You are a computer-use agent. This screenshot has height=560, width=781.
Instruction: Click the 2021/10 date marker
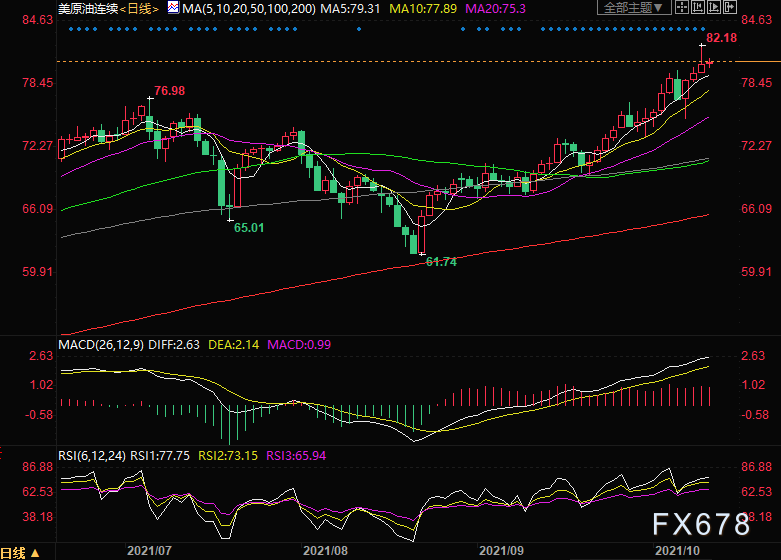tap(677, 551)
